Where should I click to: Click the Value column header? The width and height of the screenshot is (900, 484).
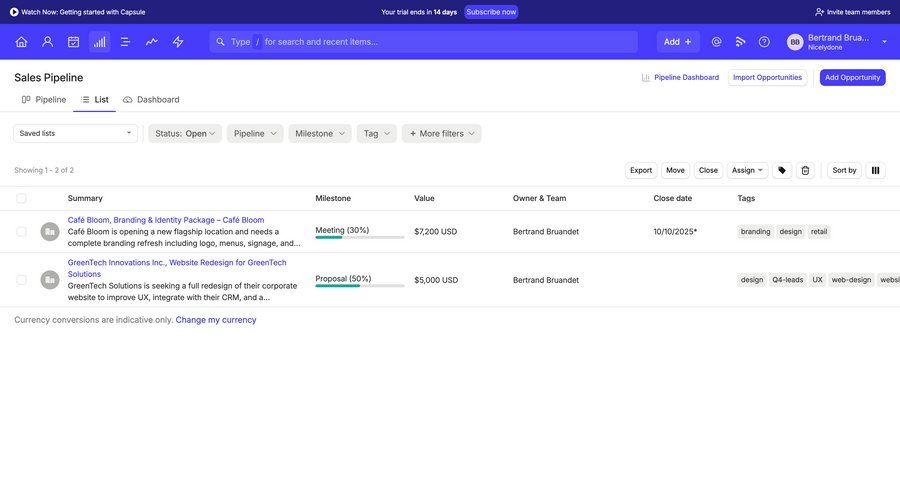(424, 198)
